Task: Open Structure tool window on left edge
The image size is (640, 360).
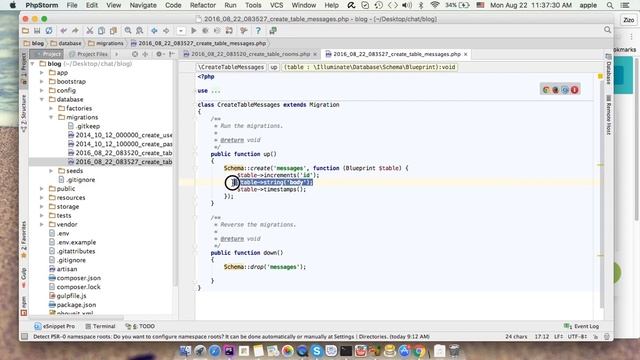Action: coord(24,113)
